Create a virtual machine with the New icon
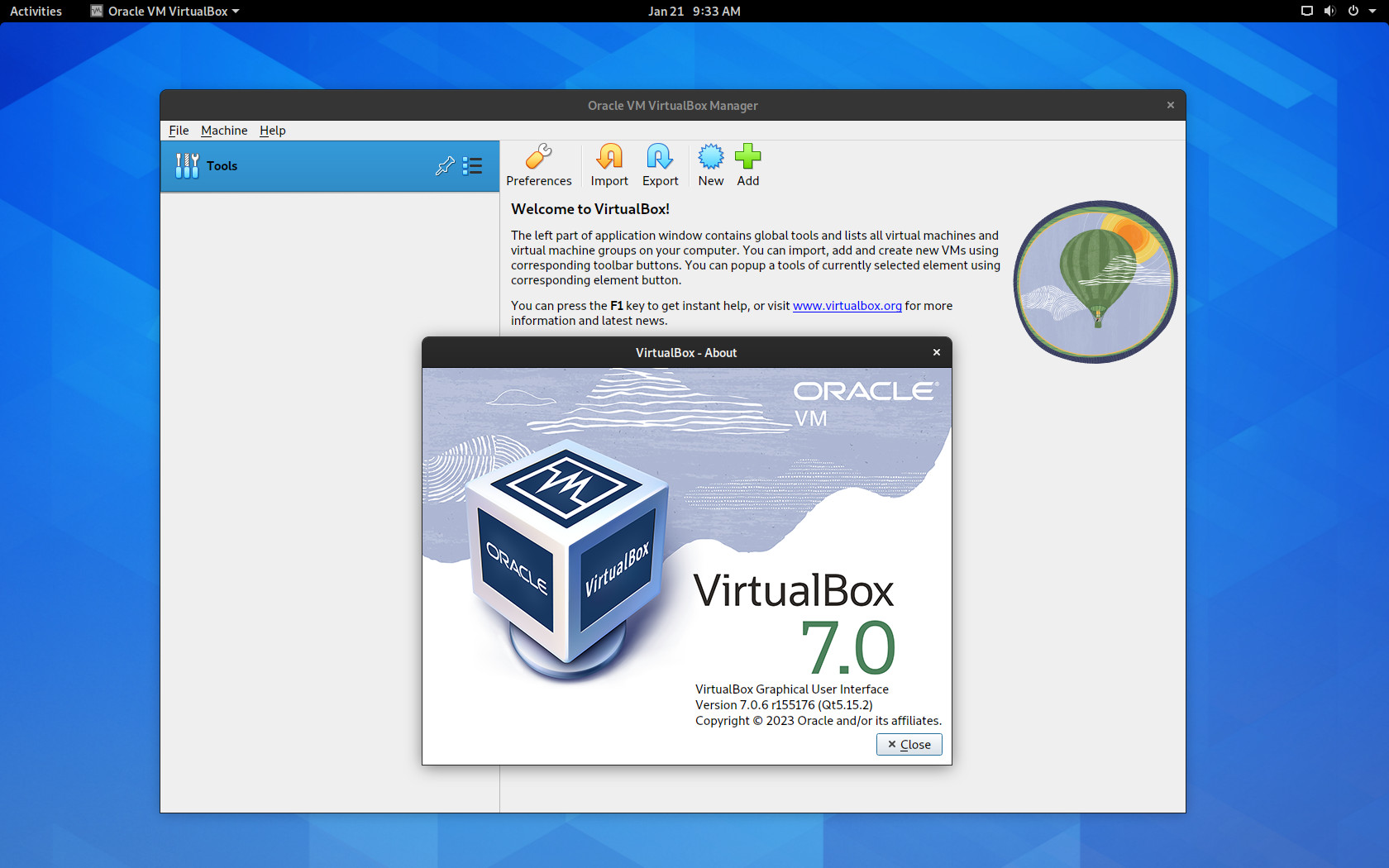Screen dimensions: 1389x868 click(x=710, y=165)
